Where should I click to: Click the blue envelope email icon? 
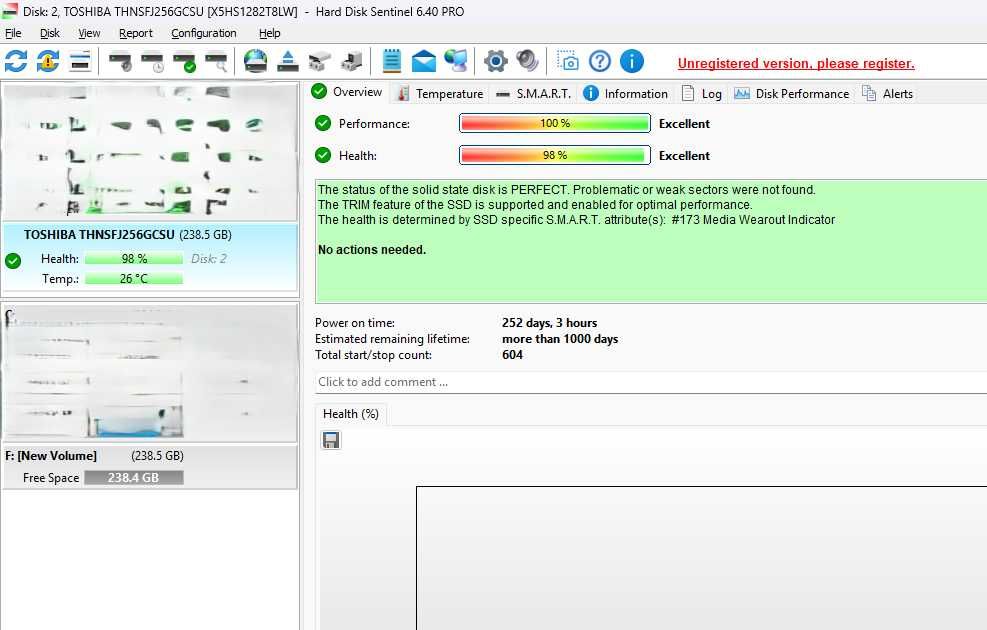pos(424,61)
